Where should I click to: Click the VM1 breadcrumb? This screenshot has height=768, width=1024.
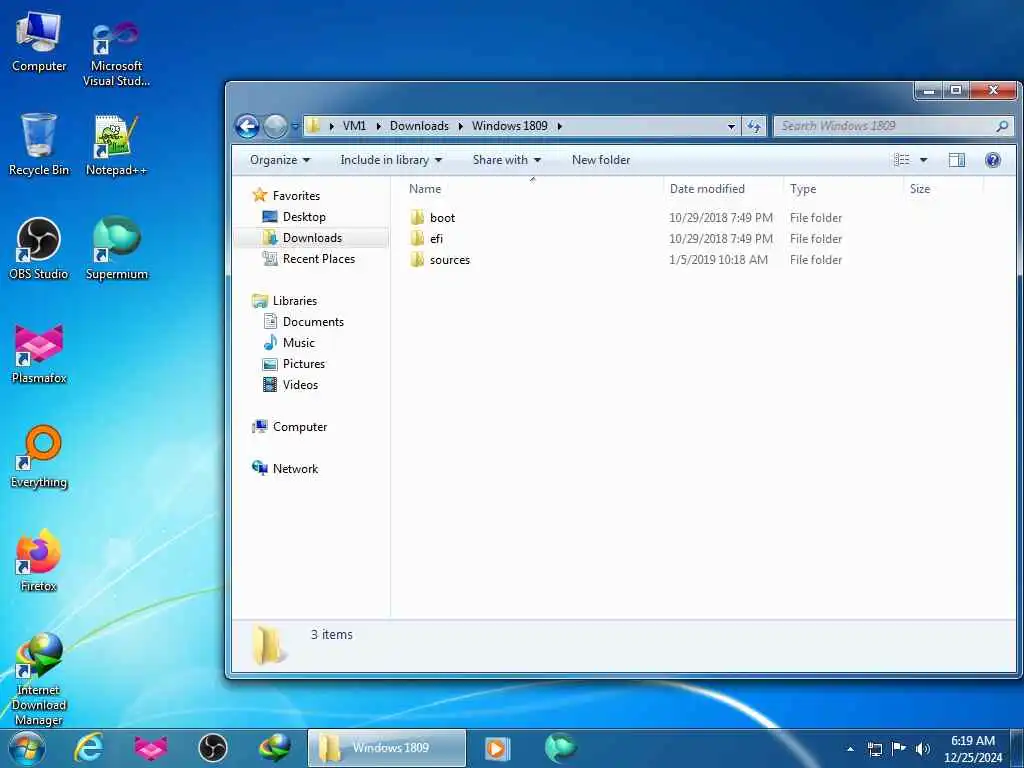tap(355, 126)
